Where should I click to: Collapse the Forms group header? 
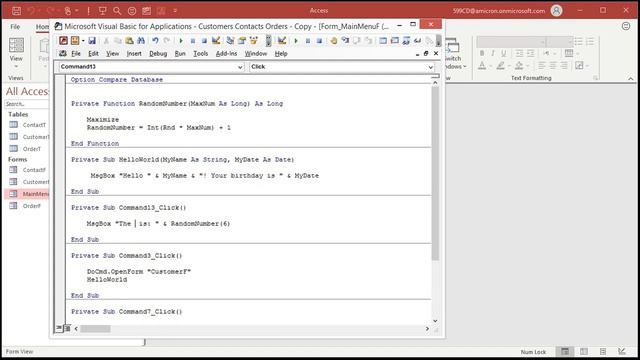[18, 159]
